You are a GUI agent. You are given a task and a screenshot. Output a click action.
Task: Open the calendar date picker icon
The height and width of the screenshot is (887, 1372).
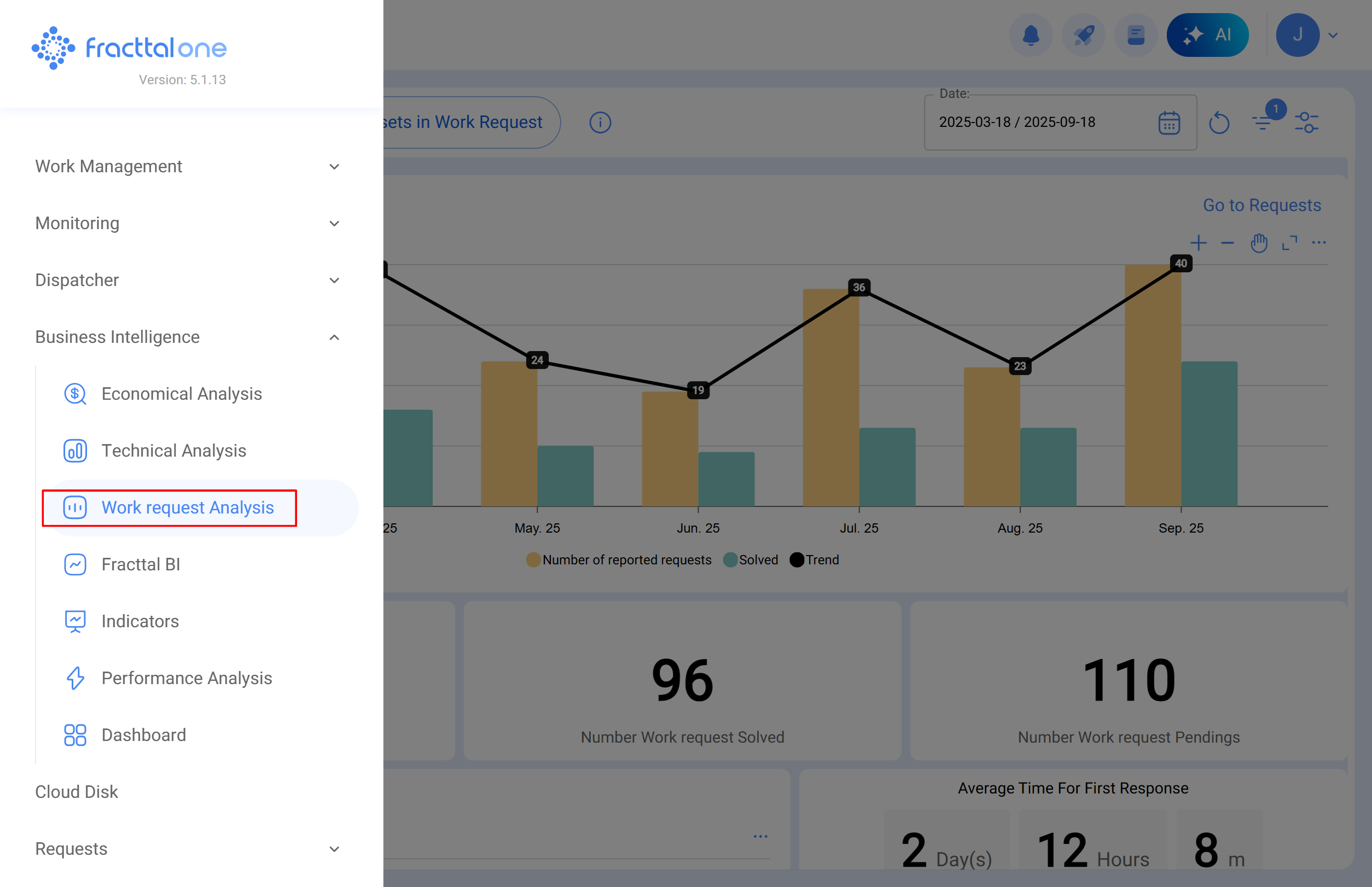1168,122
